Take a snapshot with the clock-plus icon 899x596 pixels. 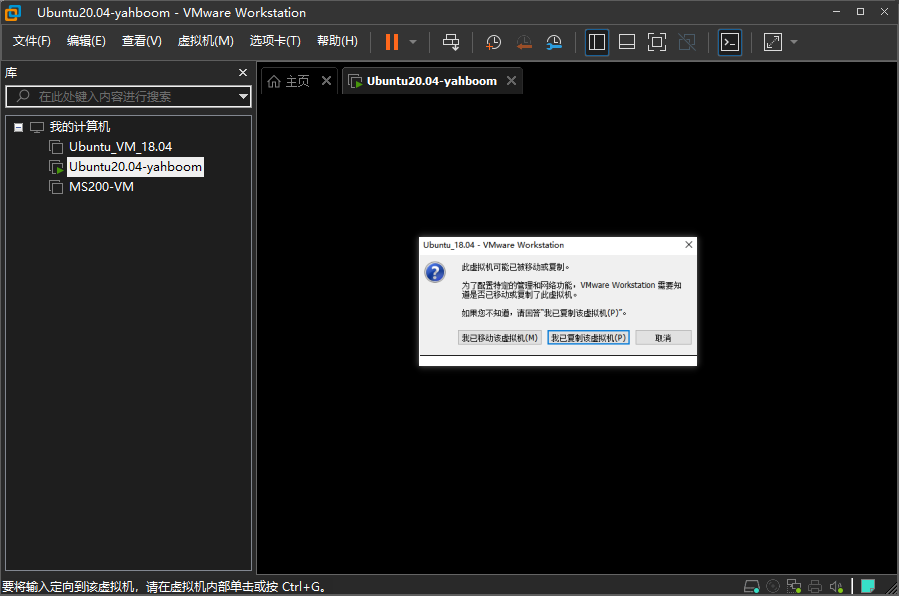[493, 42]
